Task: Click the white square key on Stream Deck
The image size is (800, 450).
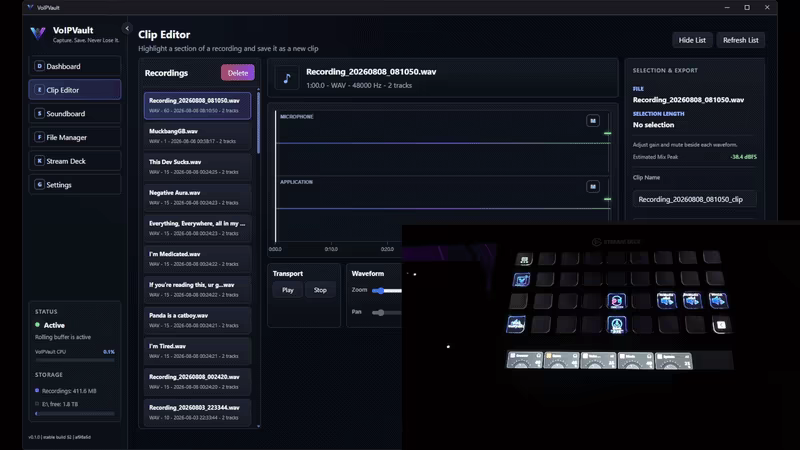Action: tap(721, 325)
